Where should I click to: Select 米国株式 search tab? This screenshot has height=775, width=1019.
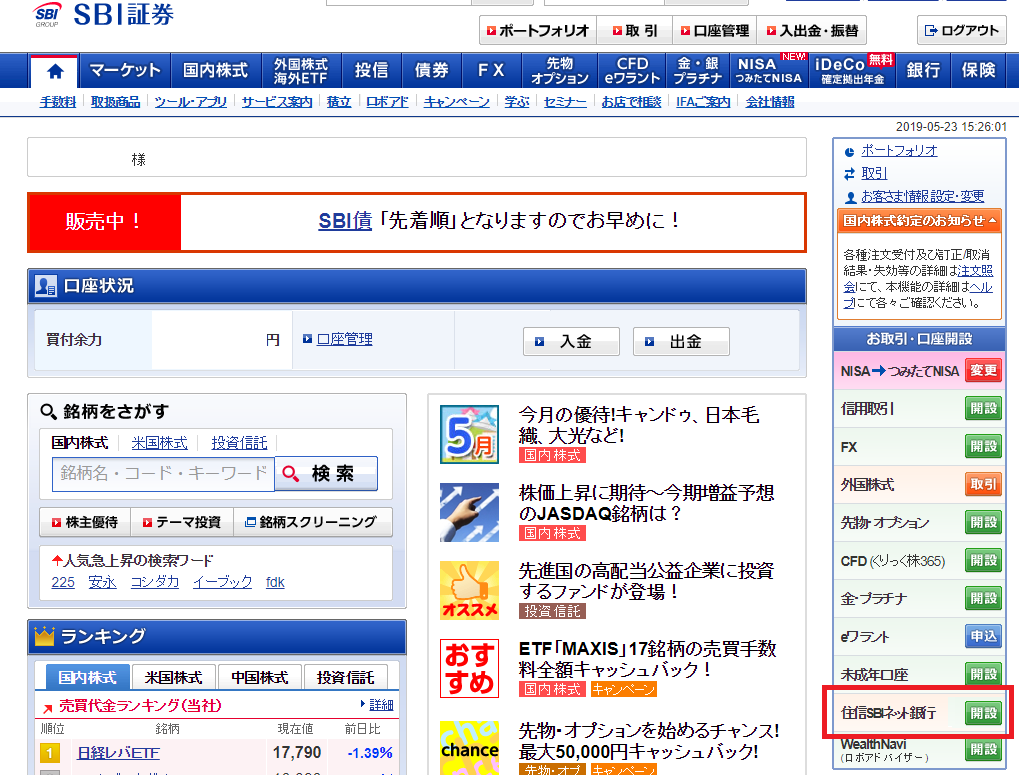click(x=159, y=443)
